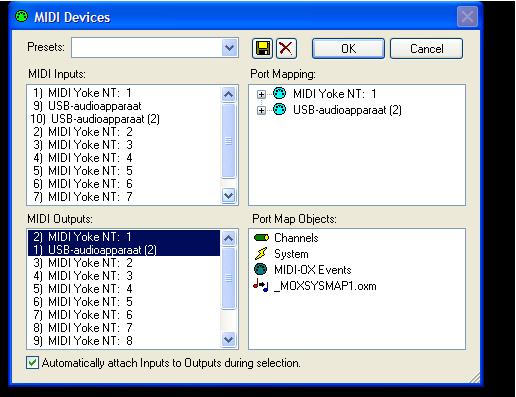Screen dimensions: 516x397
Task: Select input "4) MIDI Yoke NT: 4"
Action: tap(124, 158)
